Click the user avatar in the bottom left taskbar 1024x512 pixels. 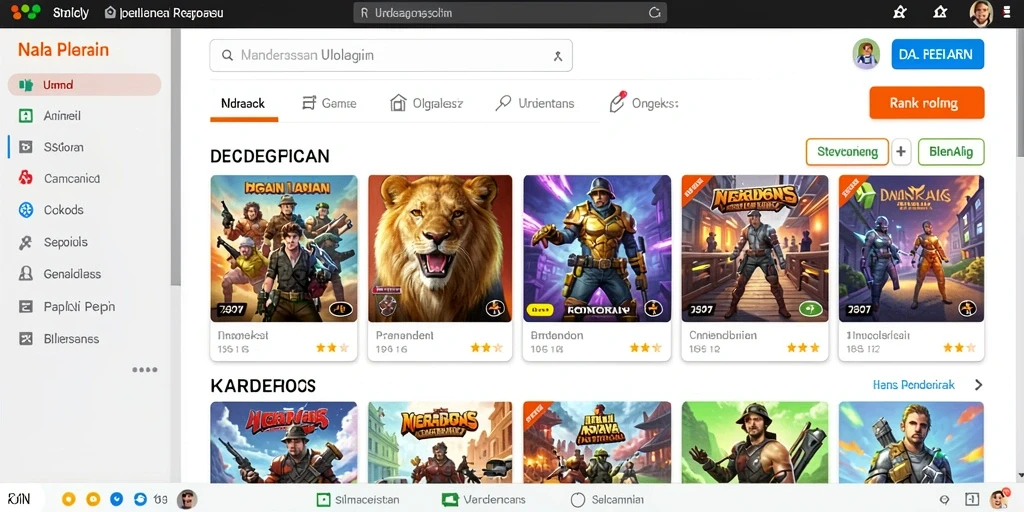pos(187,500)
